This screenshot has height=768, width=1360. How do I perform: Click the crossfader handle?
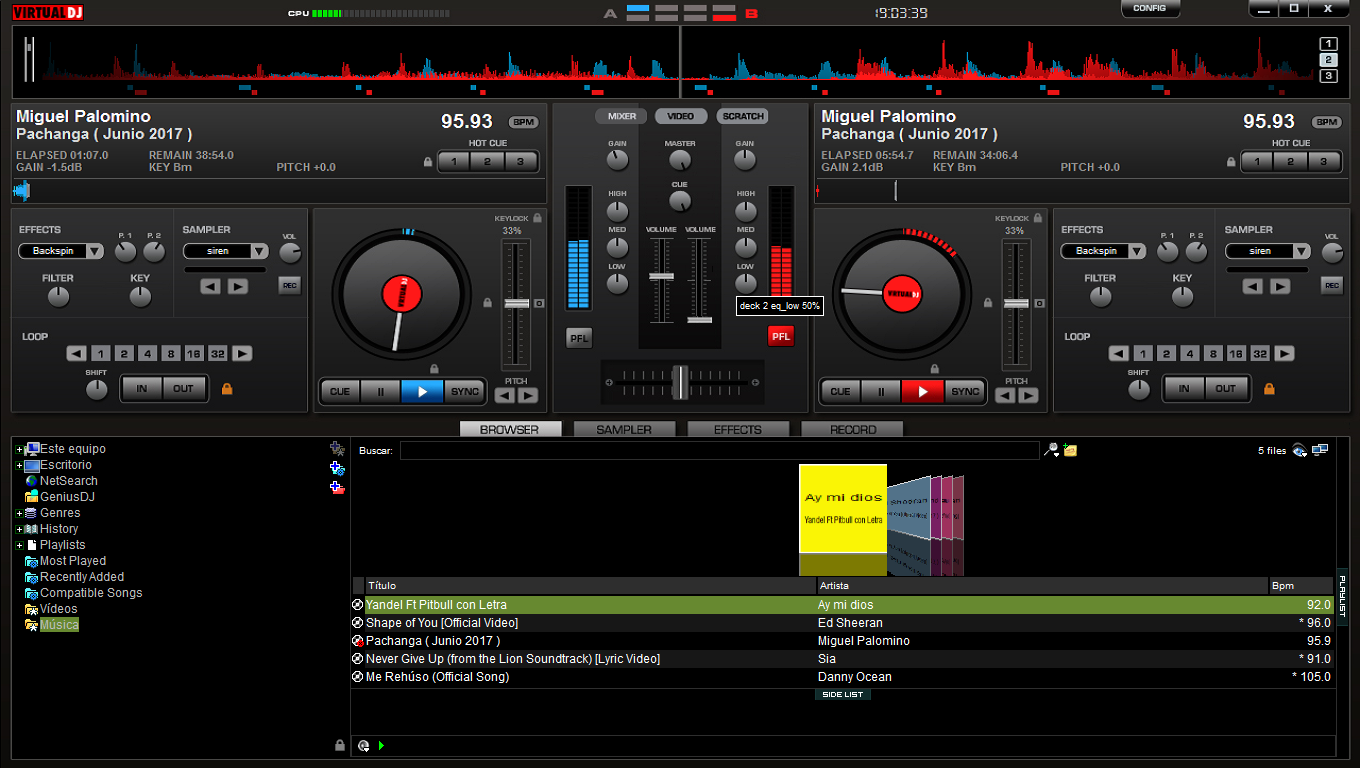680,381
